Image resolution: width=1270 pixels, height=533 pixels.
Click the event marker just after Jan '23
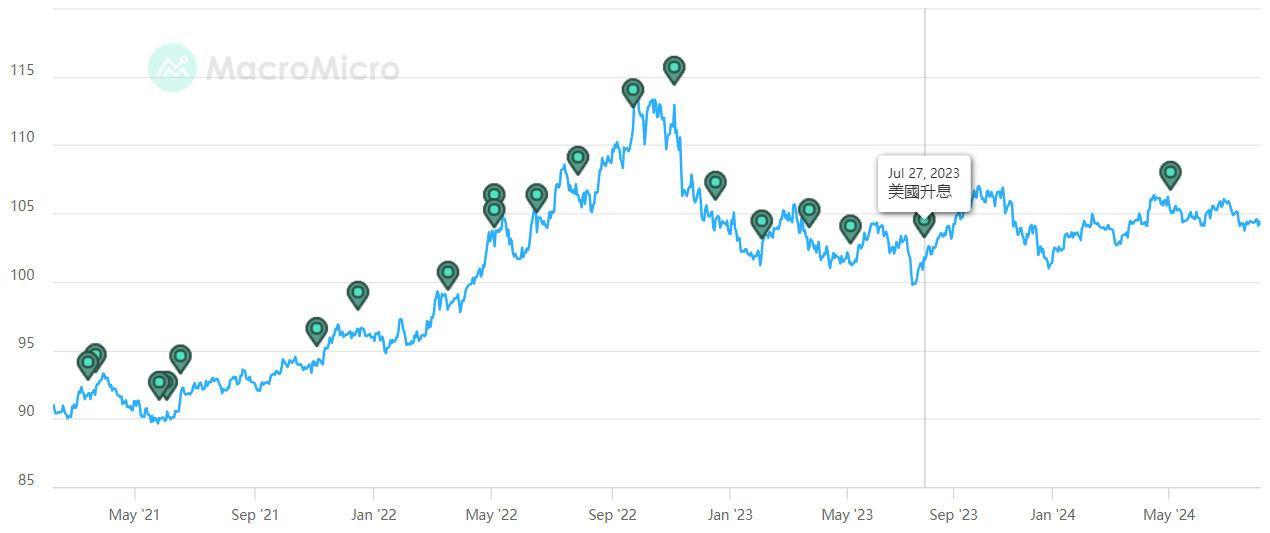click(761, 221)
